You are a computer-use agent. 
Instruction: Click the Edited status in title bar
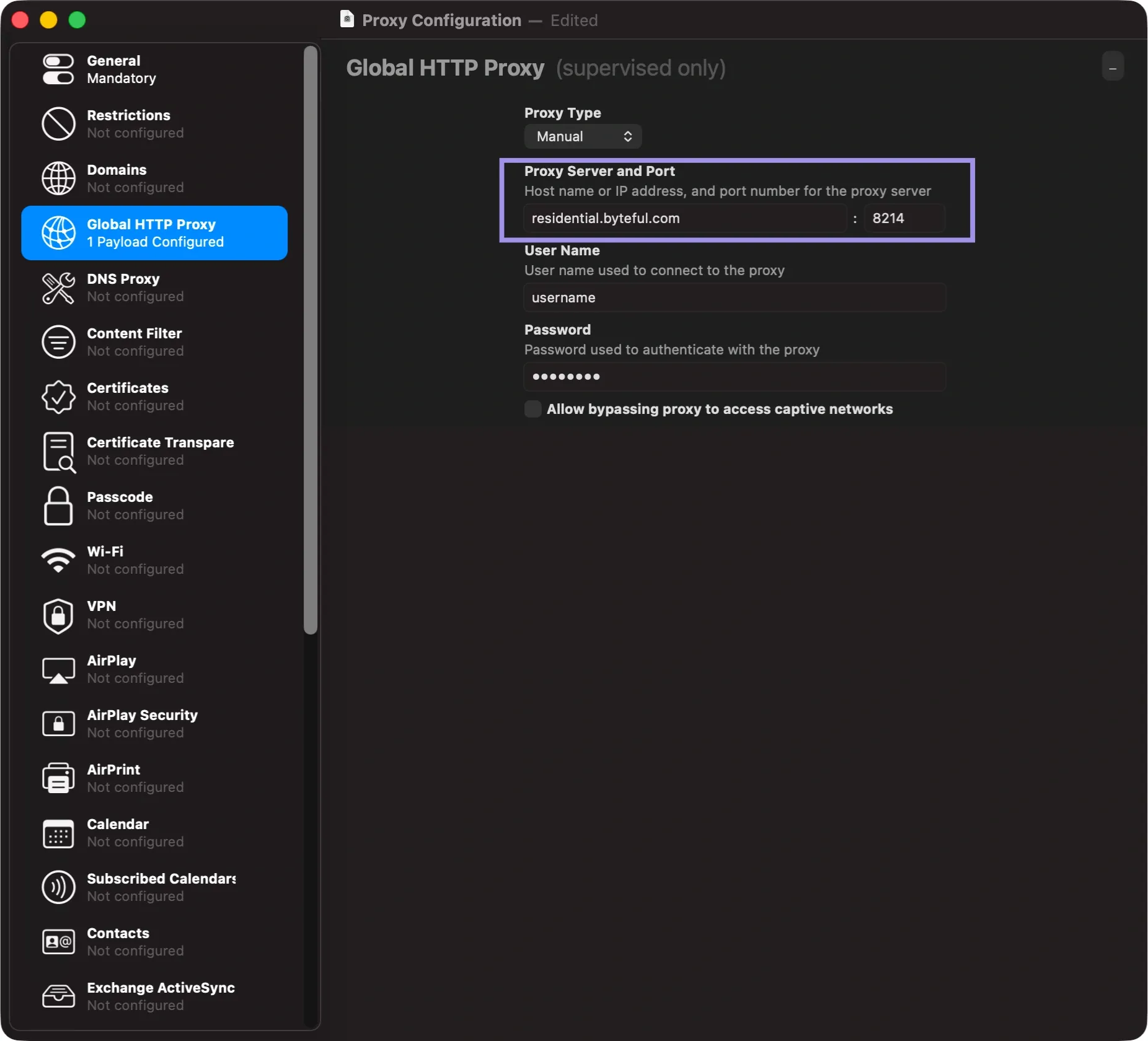pos(574,20)
